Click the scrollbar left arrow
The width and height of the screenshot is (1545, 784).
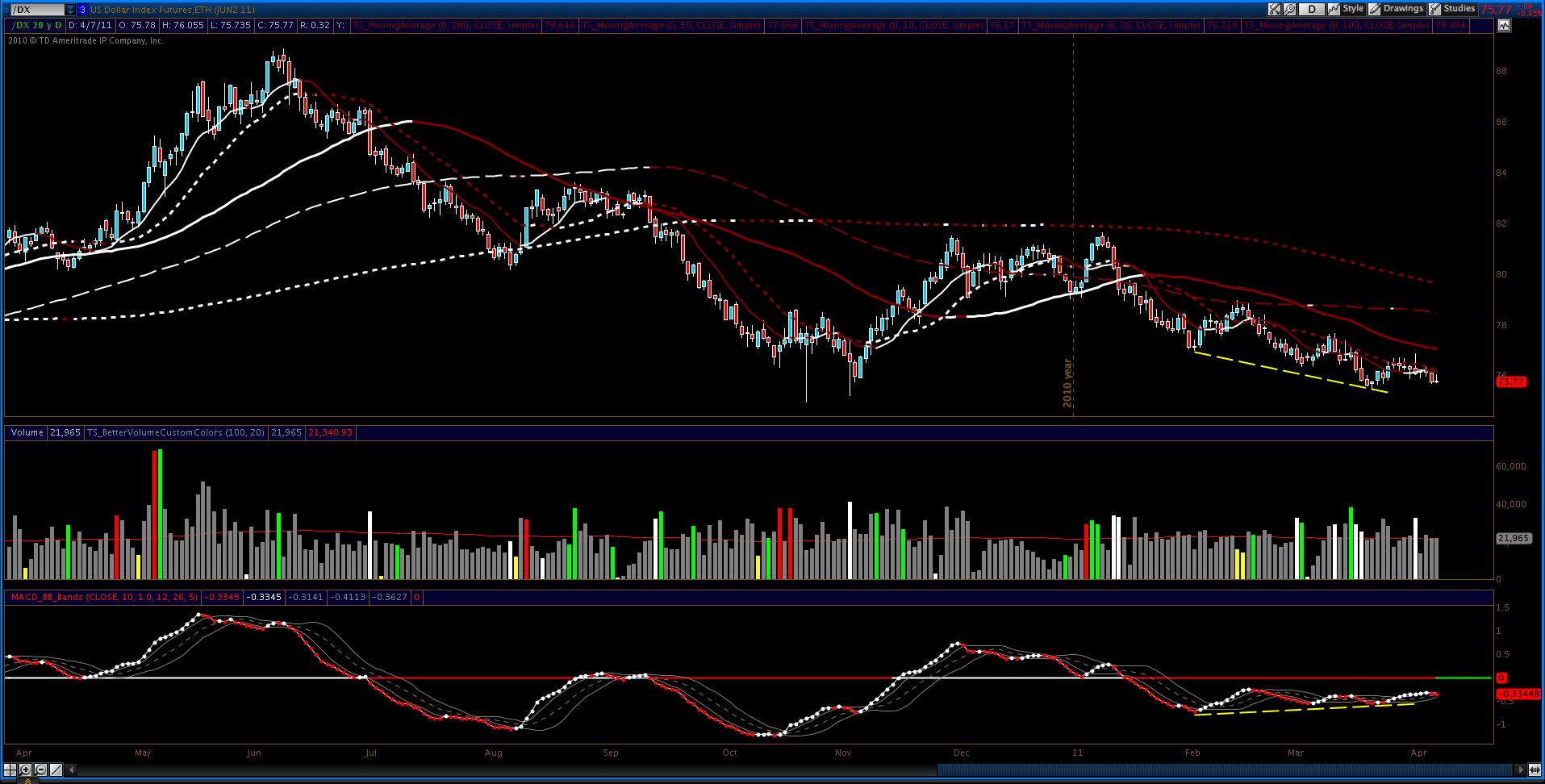[x=71, y=769]
